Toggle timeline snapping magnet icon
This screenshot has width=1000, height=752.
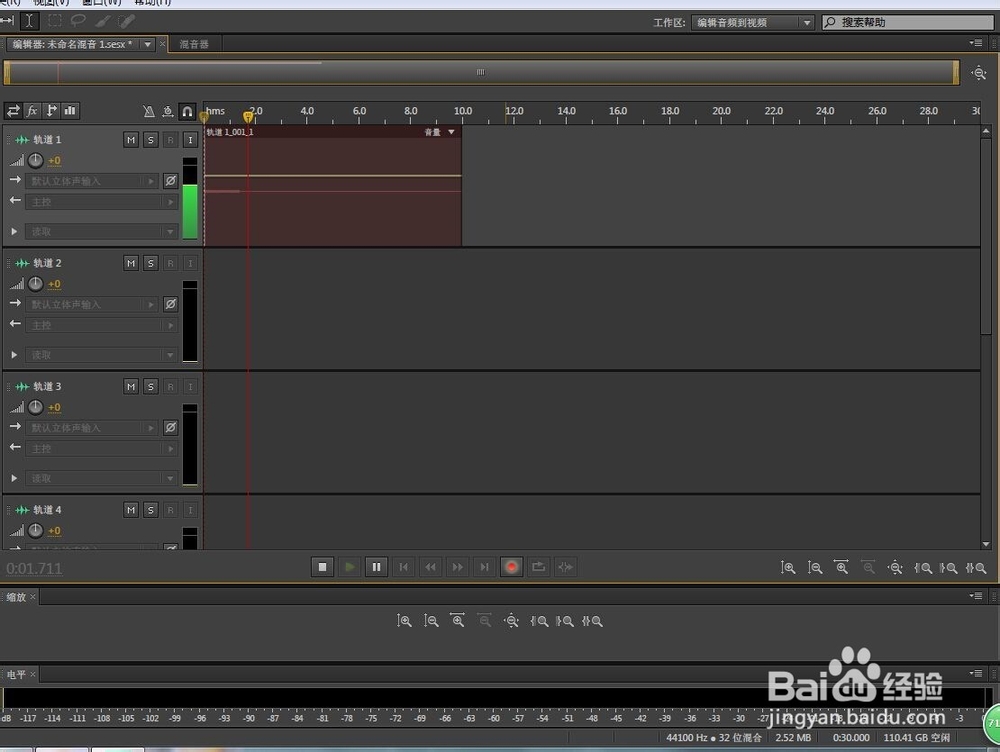point(187,112)
